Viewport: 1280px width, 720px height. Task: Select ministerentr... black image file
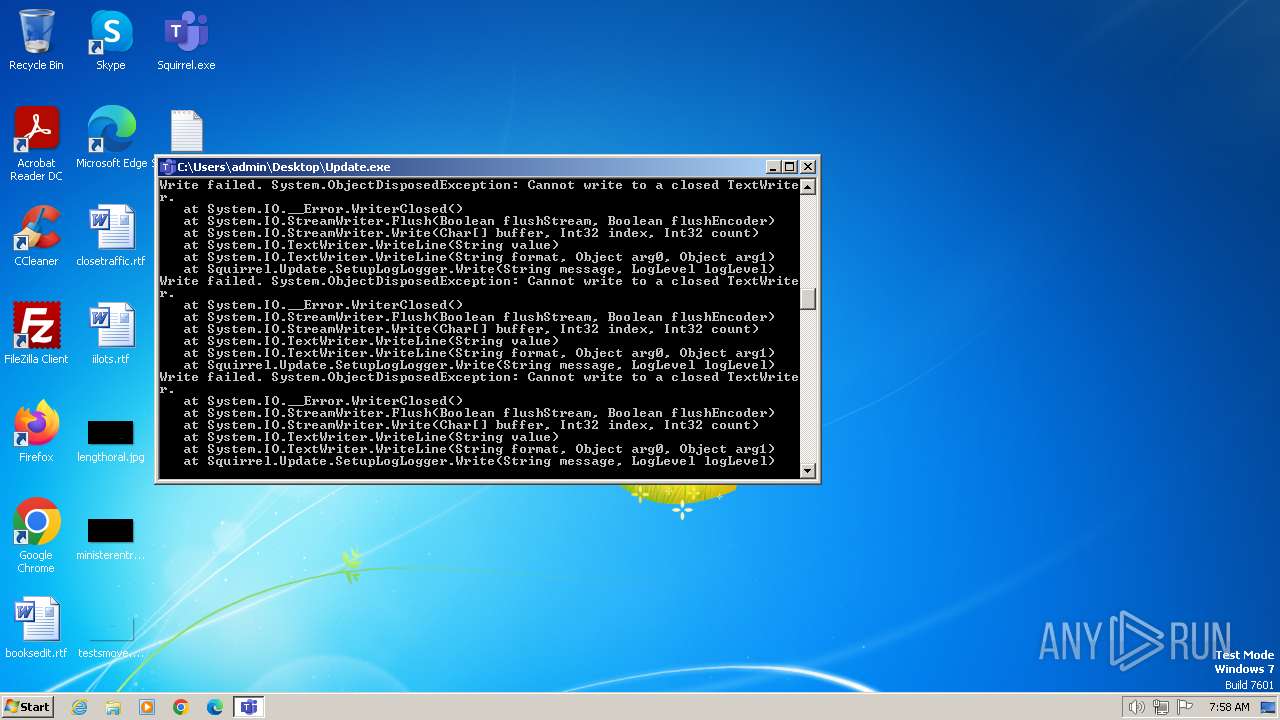point(111,538)
